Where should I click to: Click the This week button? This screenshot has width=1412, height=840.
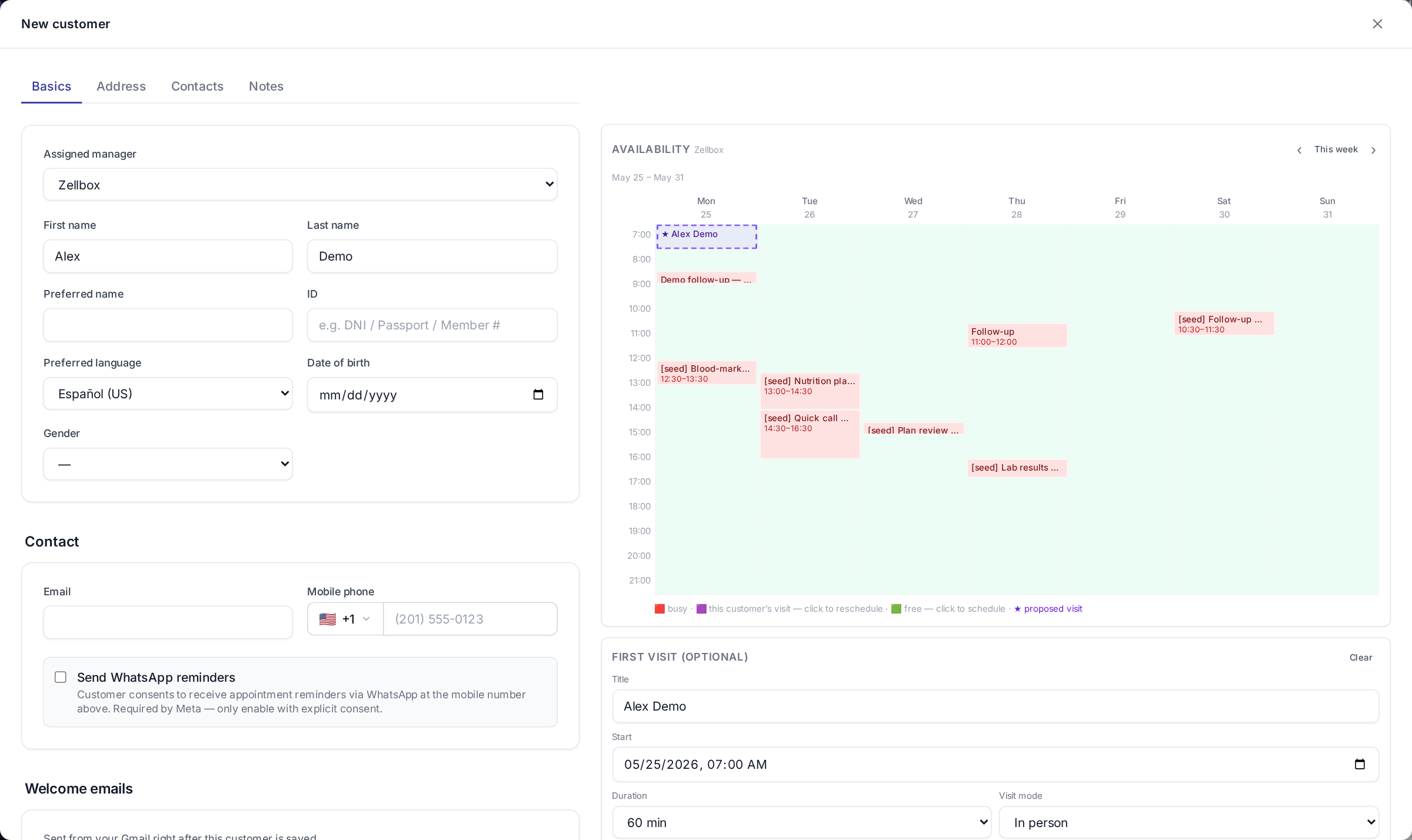(x=1336, y=149)
